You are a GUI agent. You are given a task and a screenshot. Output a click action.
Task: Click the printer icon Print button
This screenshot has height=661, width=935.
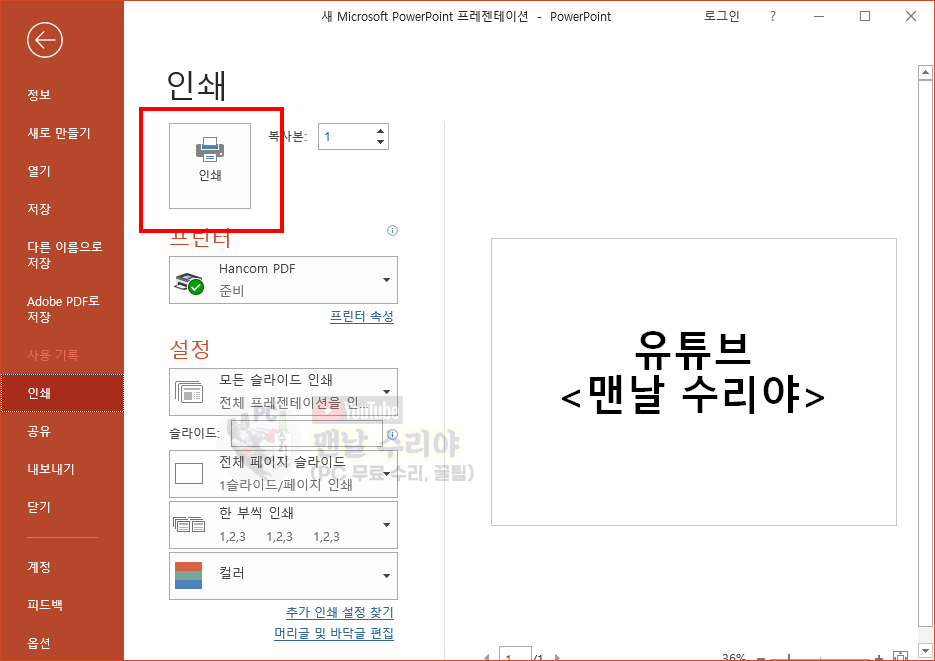pyautogui.click(x=210, y=166)
